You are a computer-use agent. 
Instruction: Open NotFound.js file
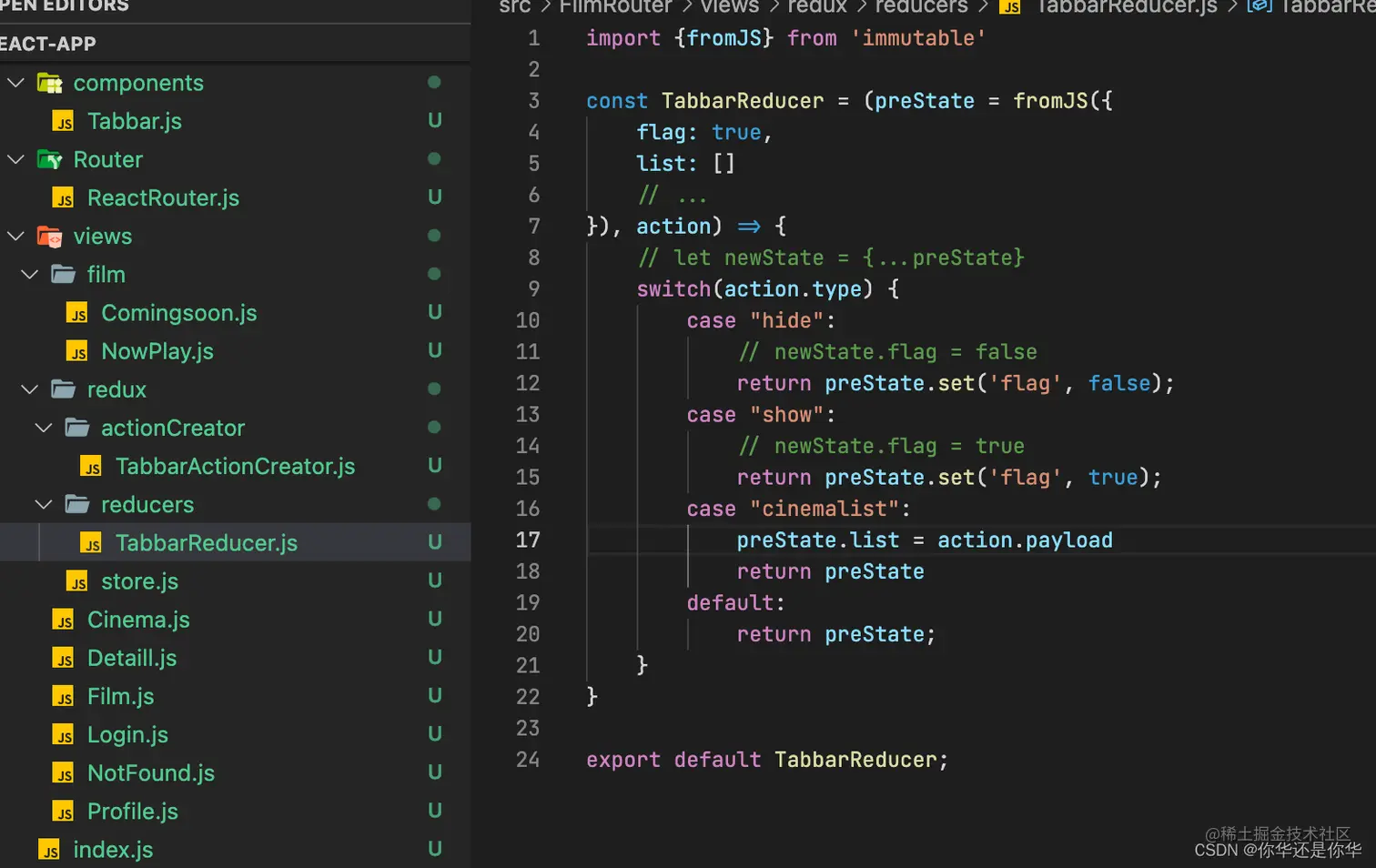151,772
